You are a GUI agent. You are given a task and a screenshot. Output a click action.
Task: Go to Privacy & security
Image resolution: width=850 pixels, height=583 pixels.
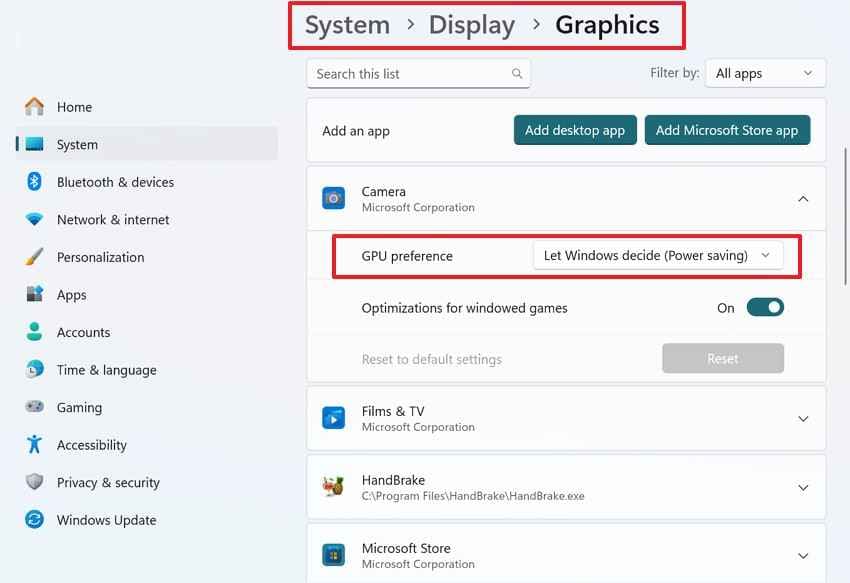146,482
